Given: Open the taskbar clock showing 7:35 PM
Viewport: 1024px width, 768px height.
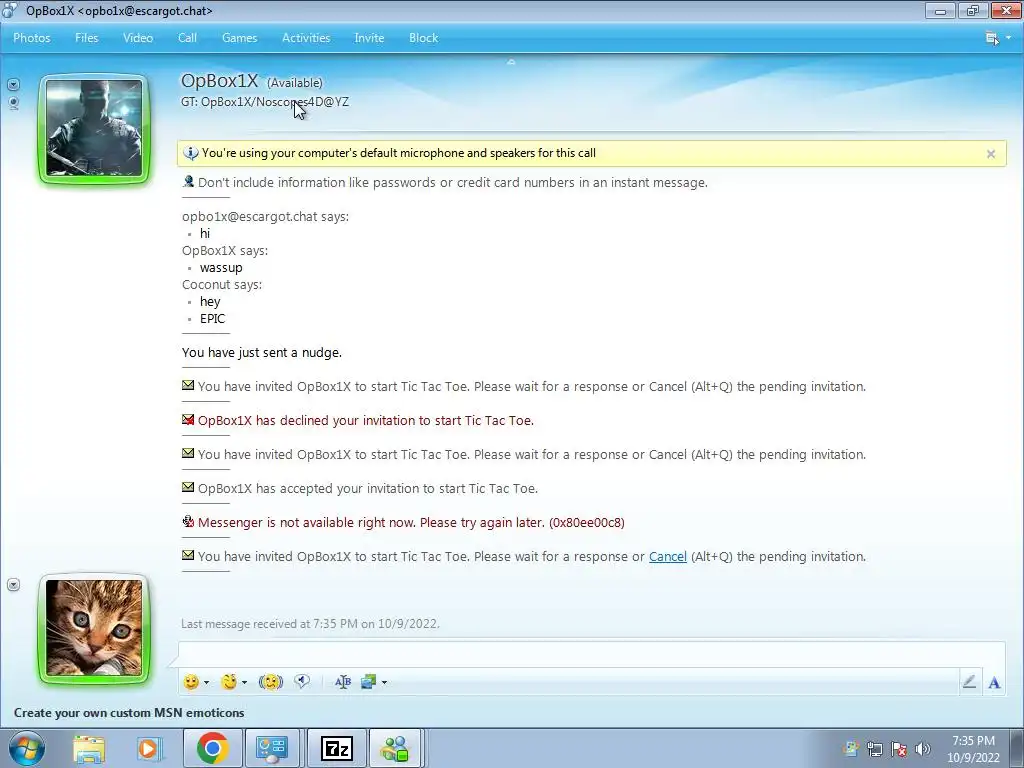Looking at the screenshot, I should click(973, 749).
